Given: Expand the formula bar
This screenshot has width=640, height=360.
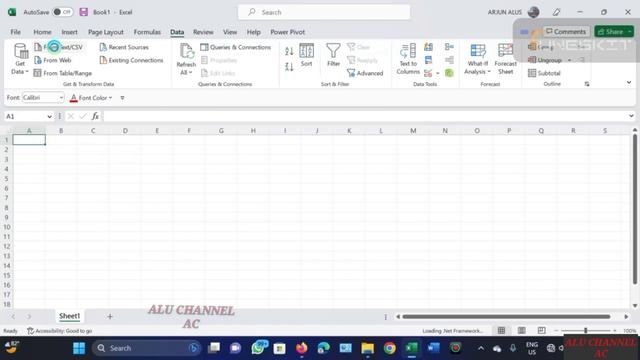Looking at the screenshot, I should point(631,116).
